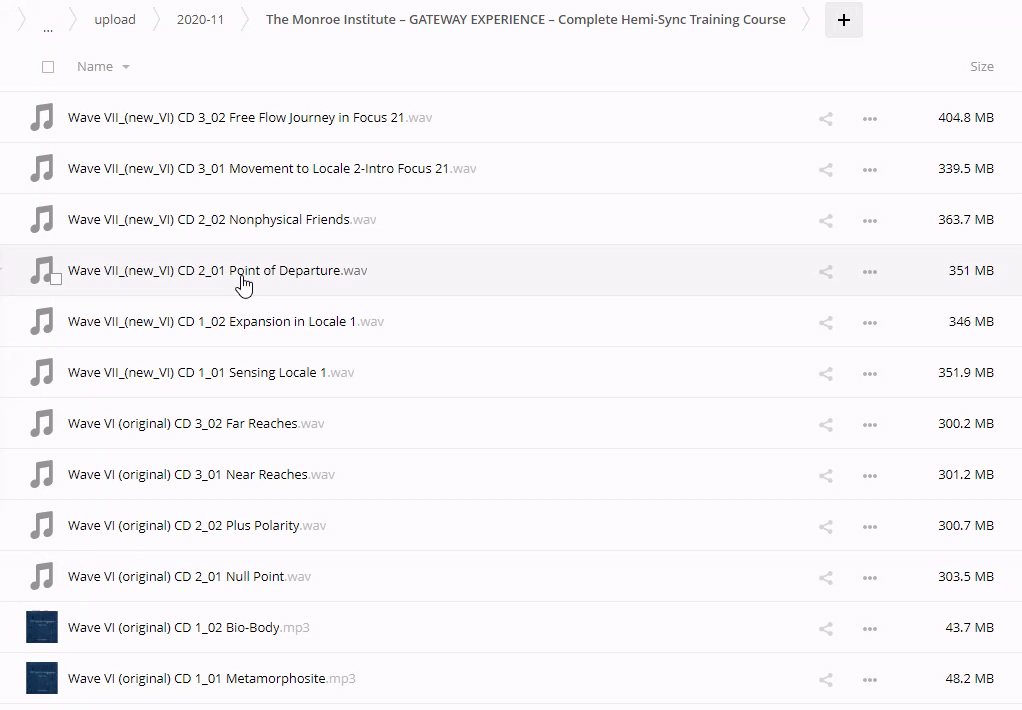
Task: Open more options for Metamorphosite mp3
Action: (869, 679)
